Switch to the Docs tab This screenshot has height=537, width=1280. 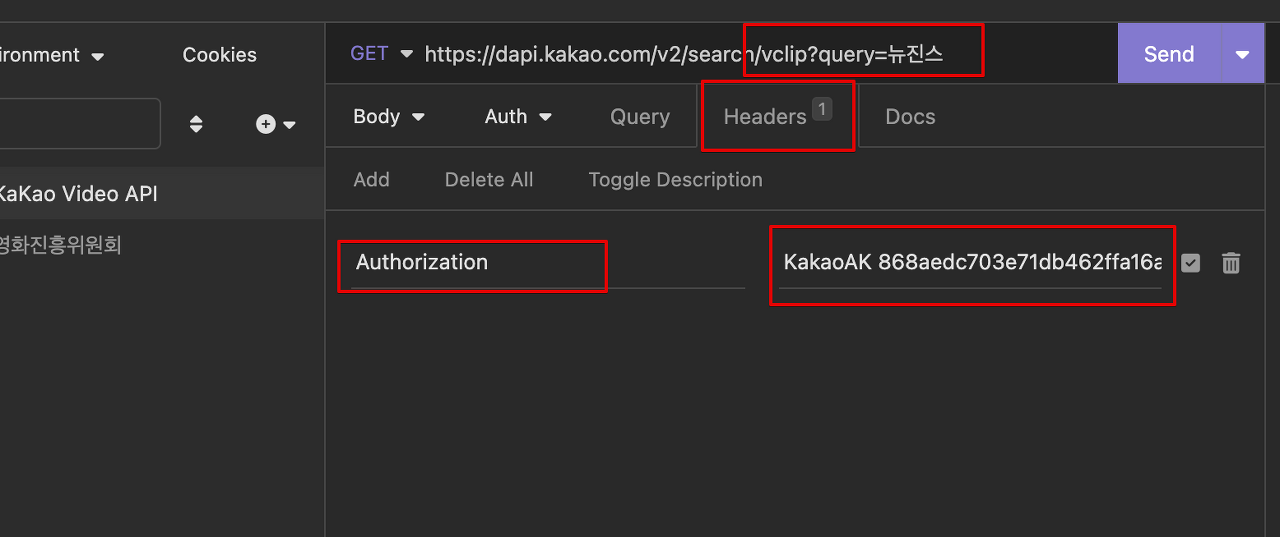pyautogui.click(x=910, y=117)
